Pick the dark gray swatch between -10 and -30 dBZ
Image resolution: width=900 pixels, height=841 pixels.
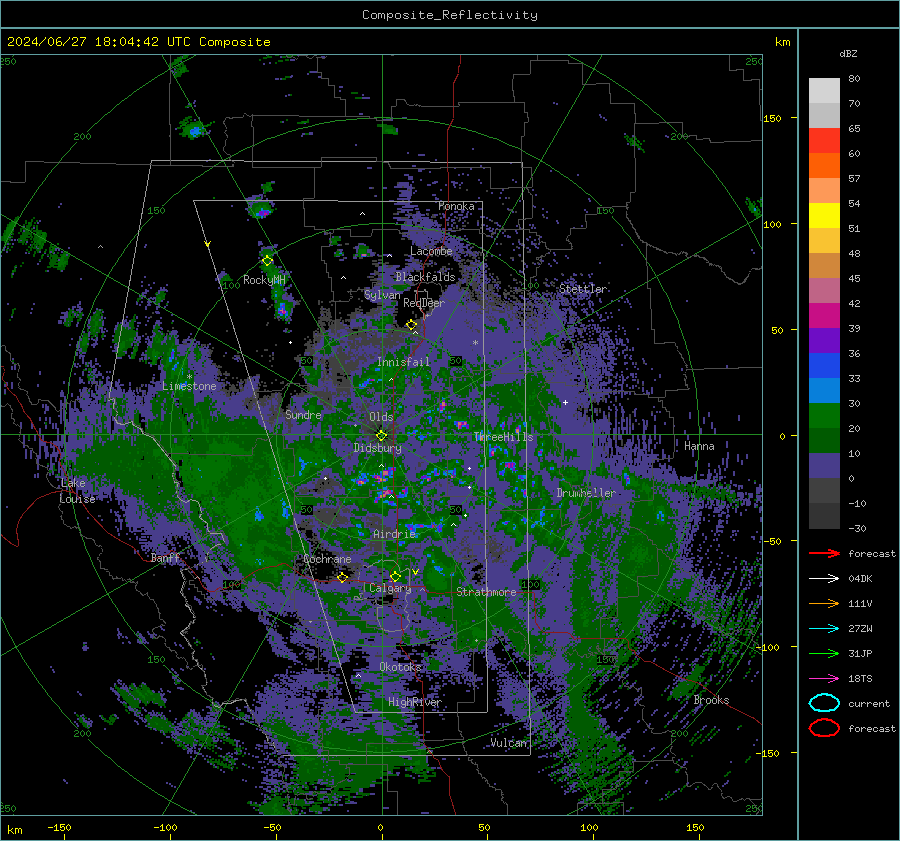[824, 516]
